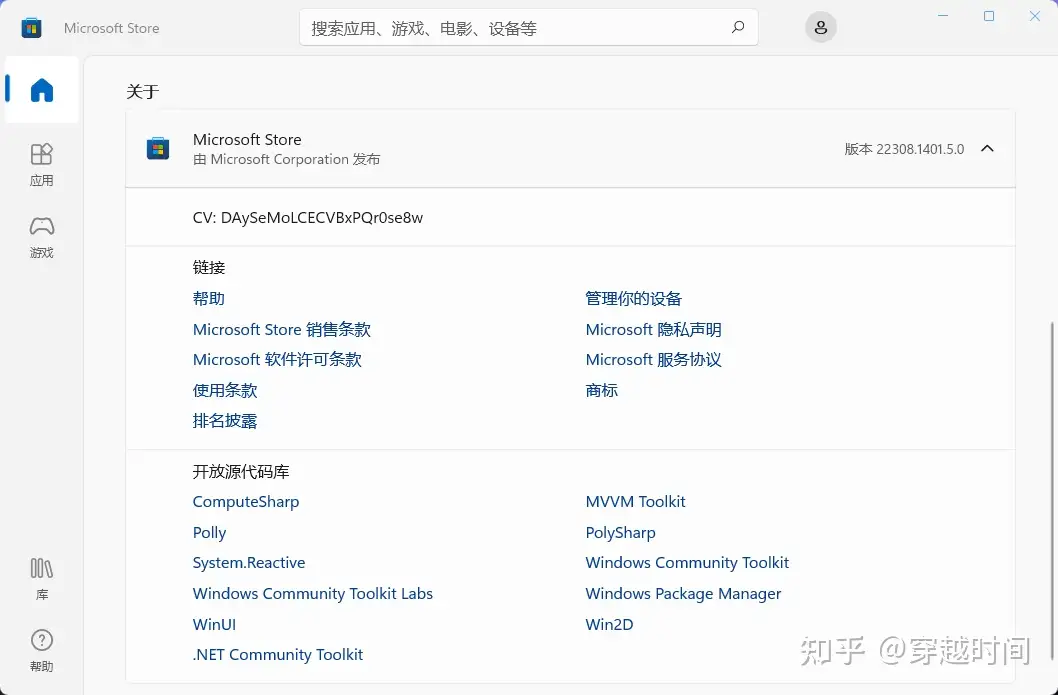Open Microsoft Store 销售条款 link
The image size is (1058, 695).
(281, 329)
